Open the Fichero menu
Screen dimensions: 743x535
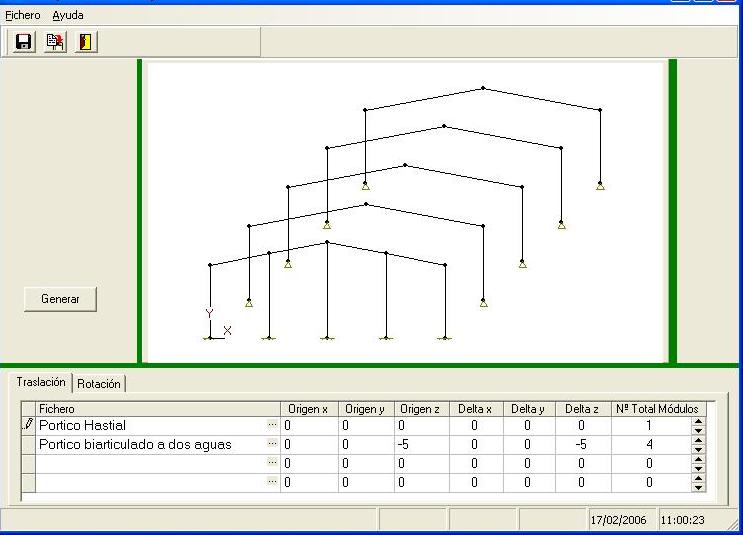(x=23, y=15)
